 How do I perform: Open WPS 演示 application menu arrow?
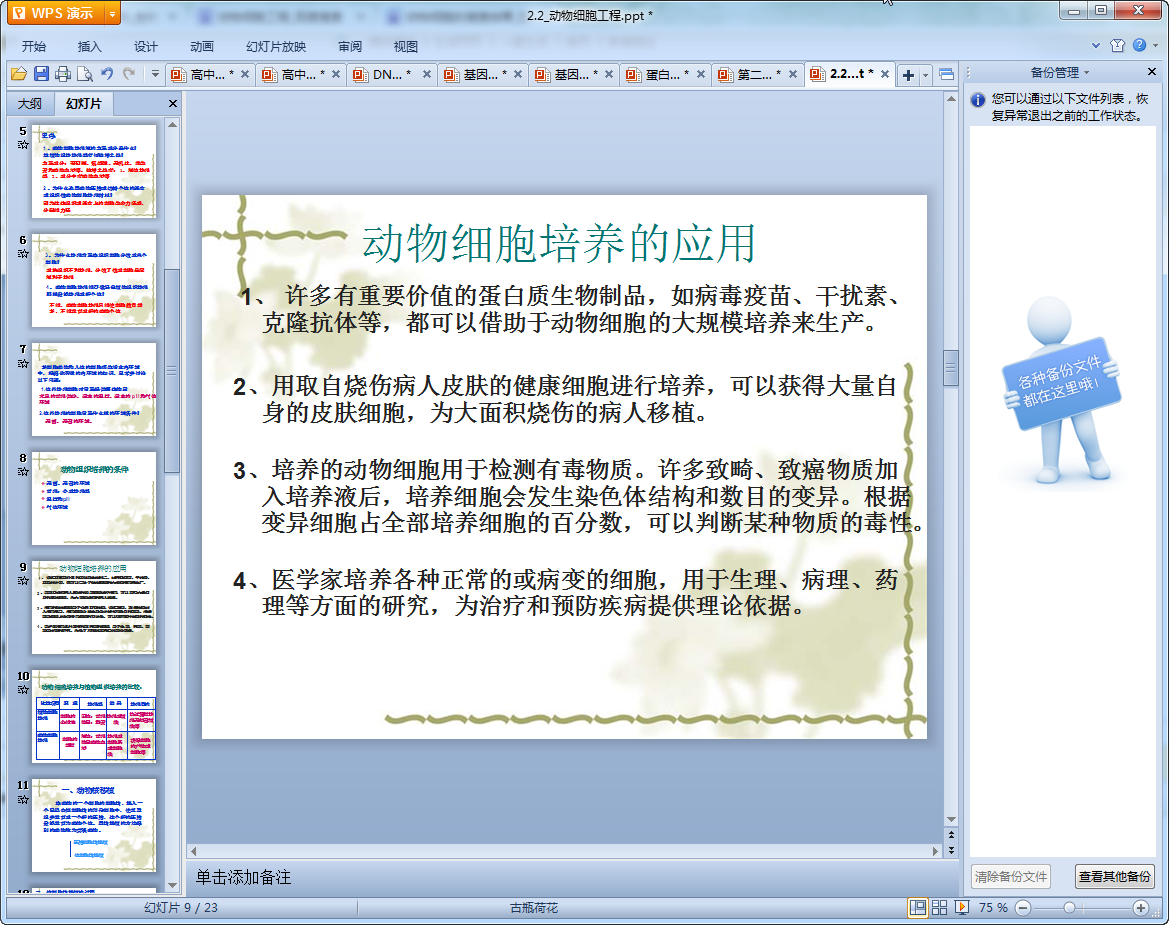point(112,13)
